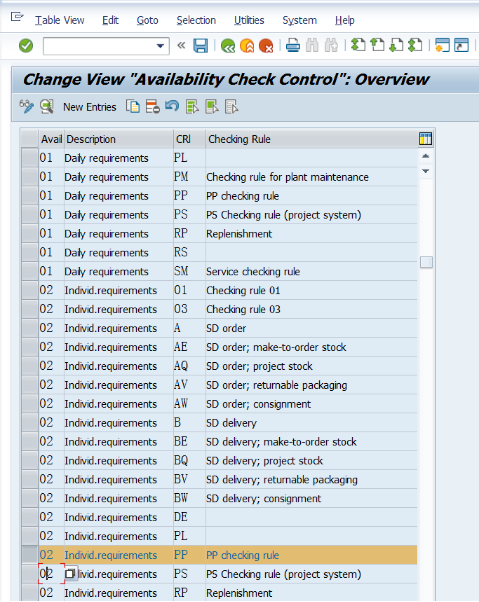Select row 02 Individ.requirements BW
The height and width of the screenshot is (602, 479).
pos(30,498)
